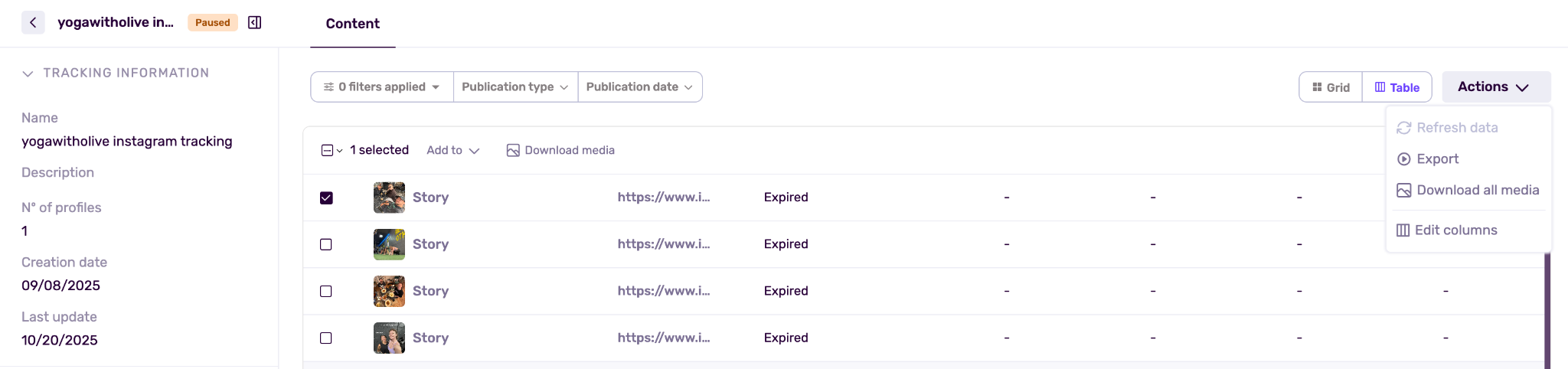The height and width of the screenshot is (369, 1568).
Task: Open the Content tab
Action: pos(352,24)
